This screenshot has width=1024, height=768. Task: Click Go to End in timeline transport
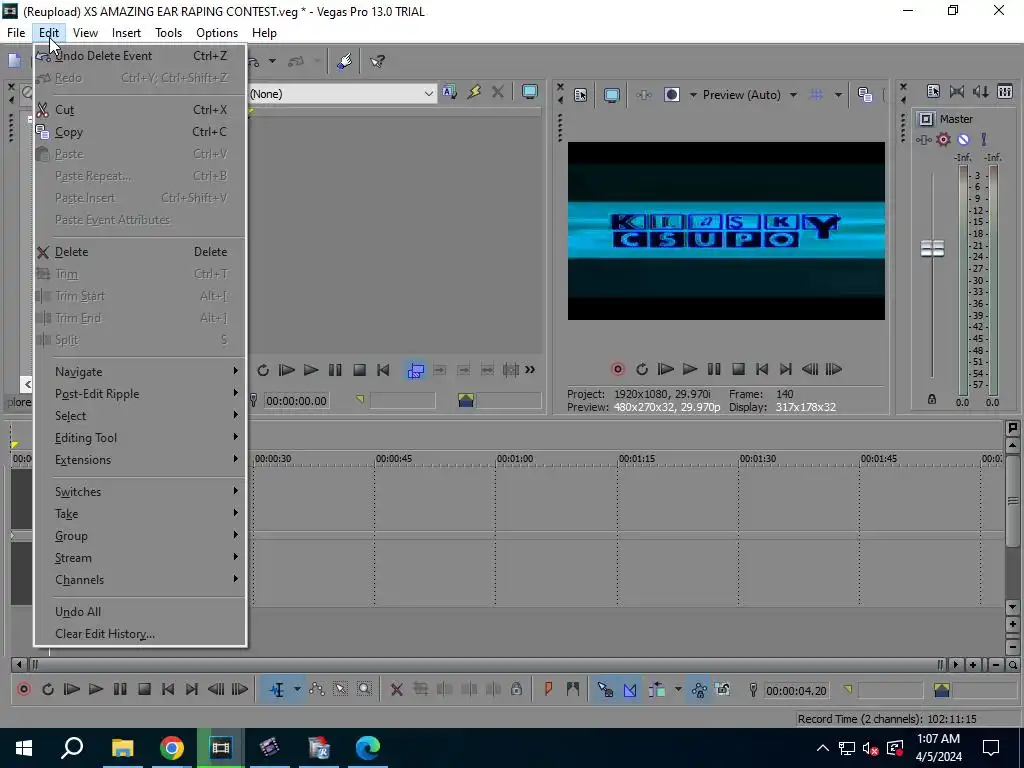(192, 690)
